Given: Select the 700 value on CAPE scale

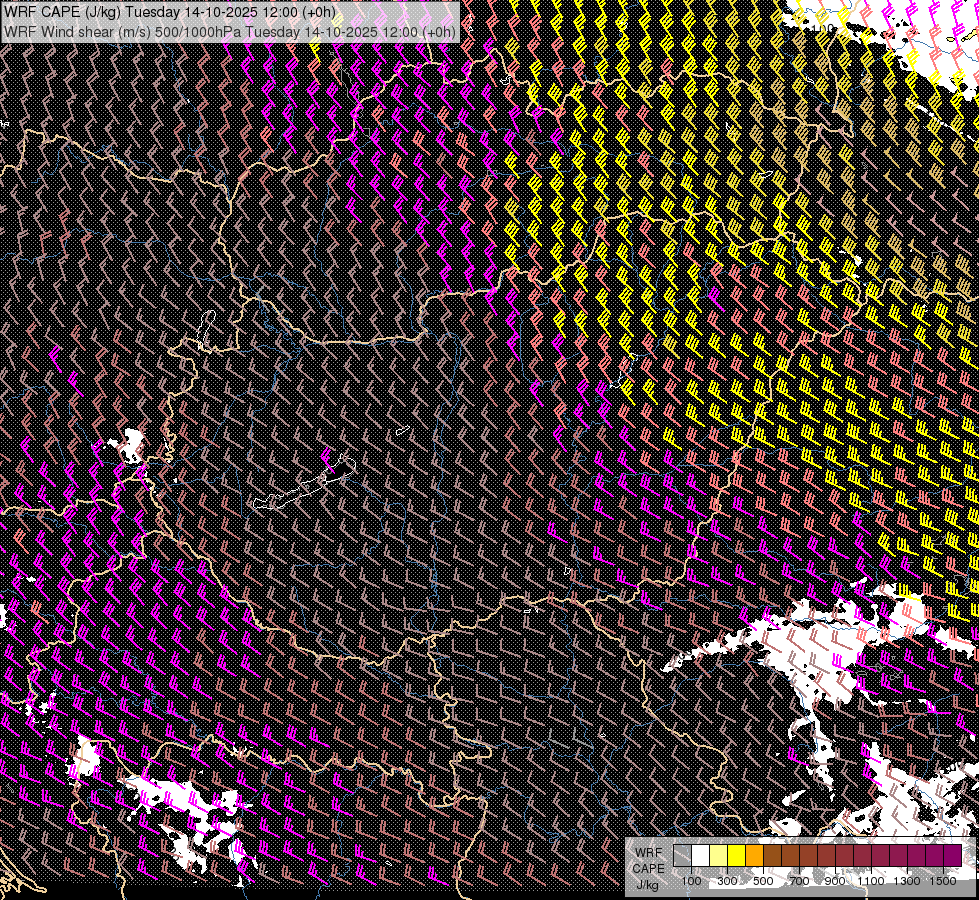Looking at the screenshot, I should click(798, 881).
